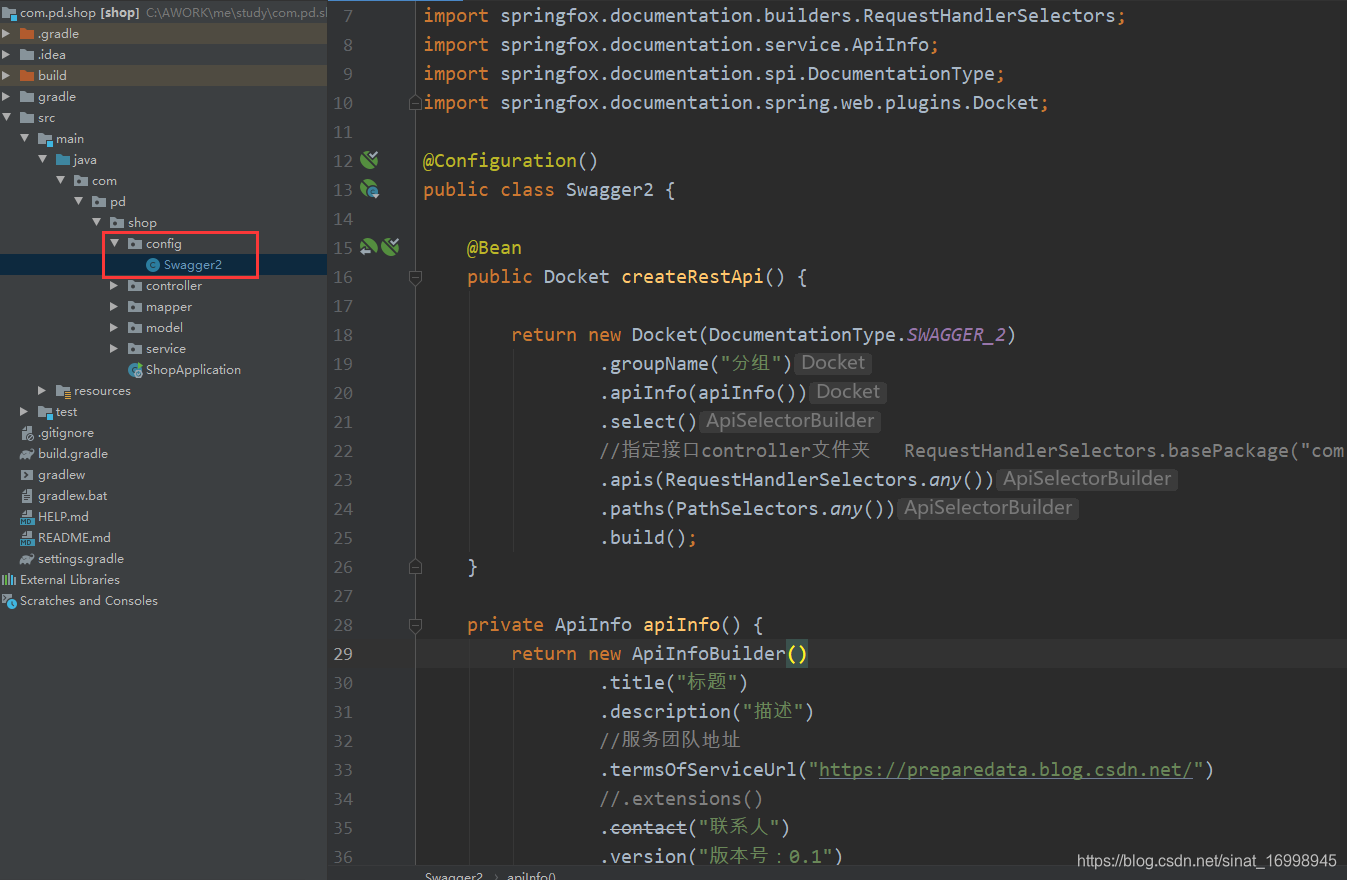The height and width of the screenshot is (880, 1347).
Task: Collapse the config package arrow
Action: point(115,244)
